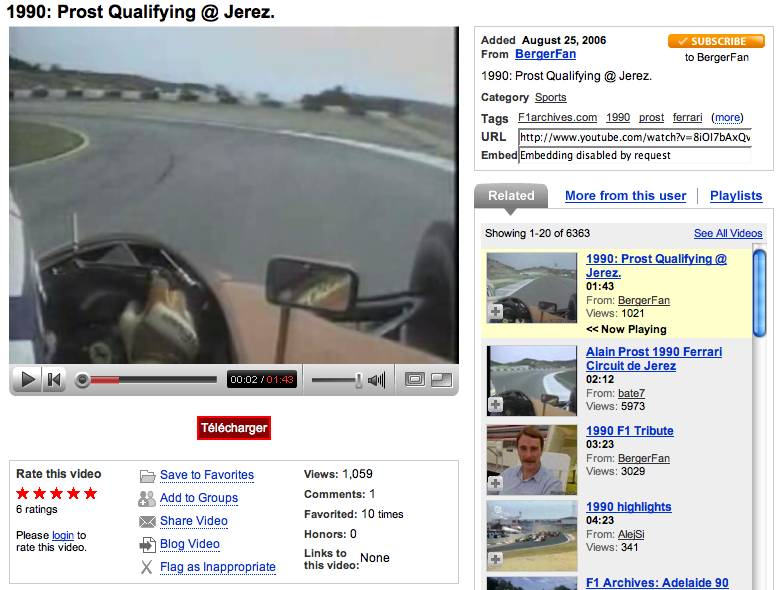The height and width of the screenshot is (590, 780).
Task: Adjust the volume slider handle
Action: click(x=359, y=380)
